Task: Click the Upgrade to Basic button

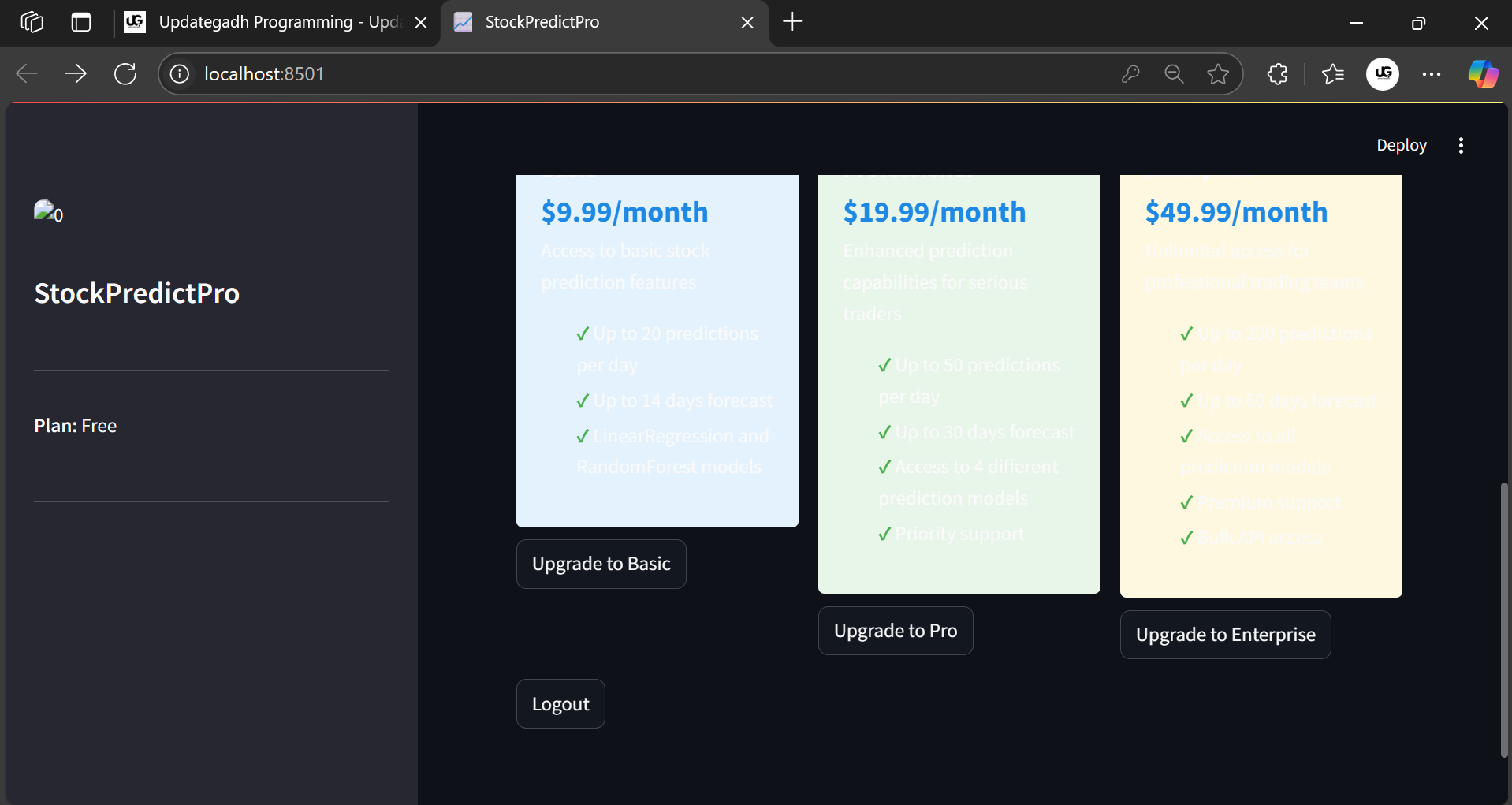Action: point(601,564)
